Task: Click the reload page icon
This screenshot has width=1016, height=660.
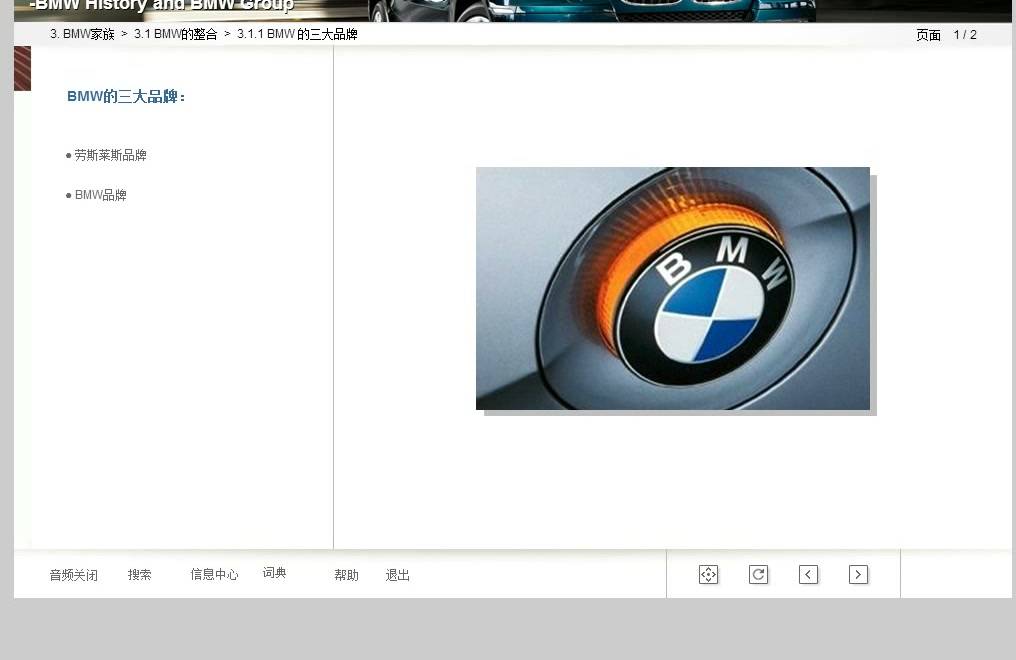Action: (x=758, y=575)
